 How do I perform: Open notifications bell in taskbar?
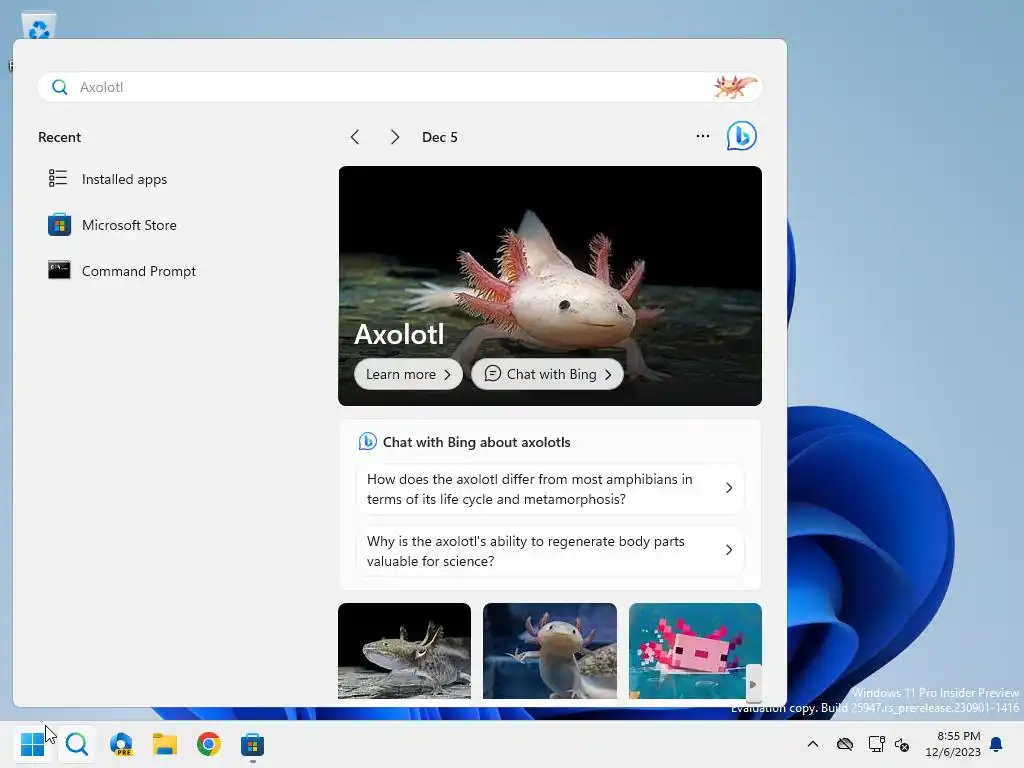pyautogui.click(x=997, y=744)
